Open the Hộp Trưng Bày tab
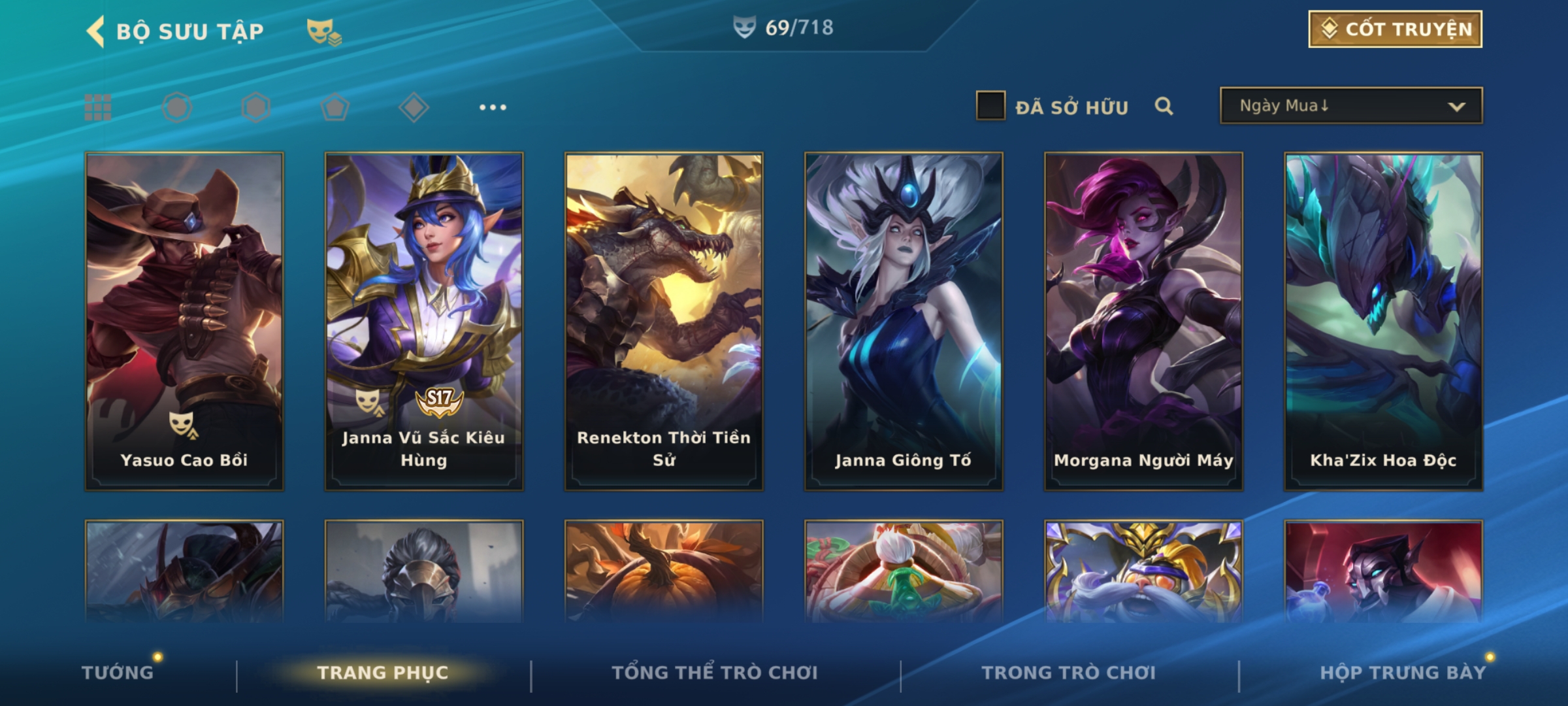 [1403, 672]
